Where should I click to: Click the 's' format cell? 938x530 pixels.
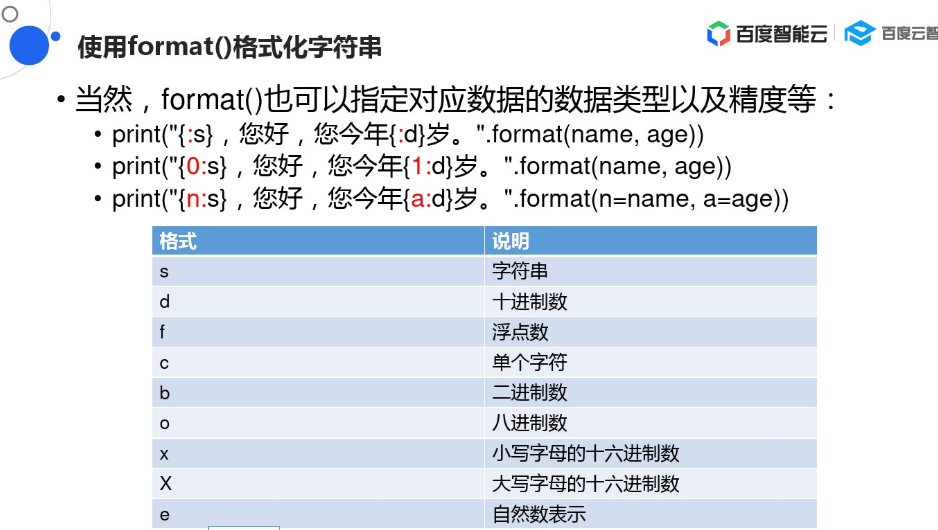pyautogui.click(x=318, y=271)
